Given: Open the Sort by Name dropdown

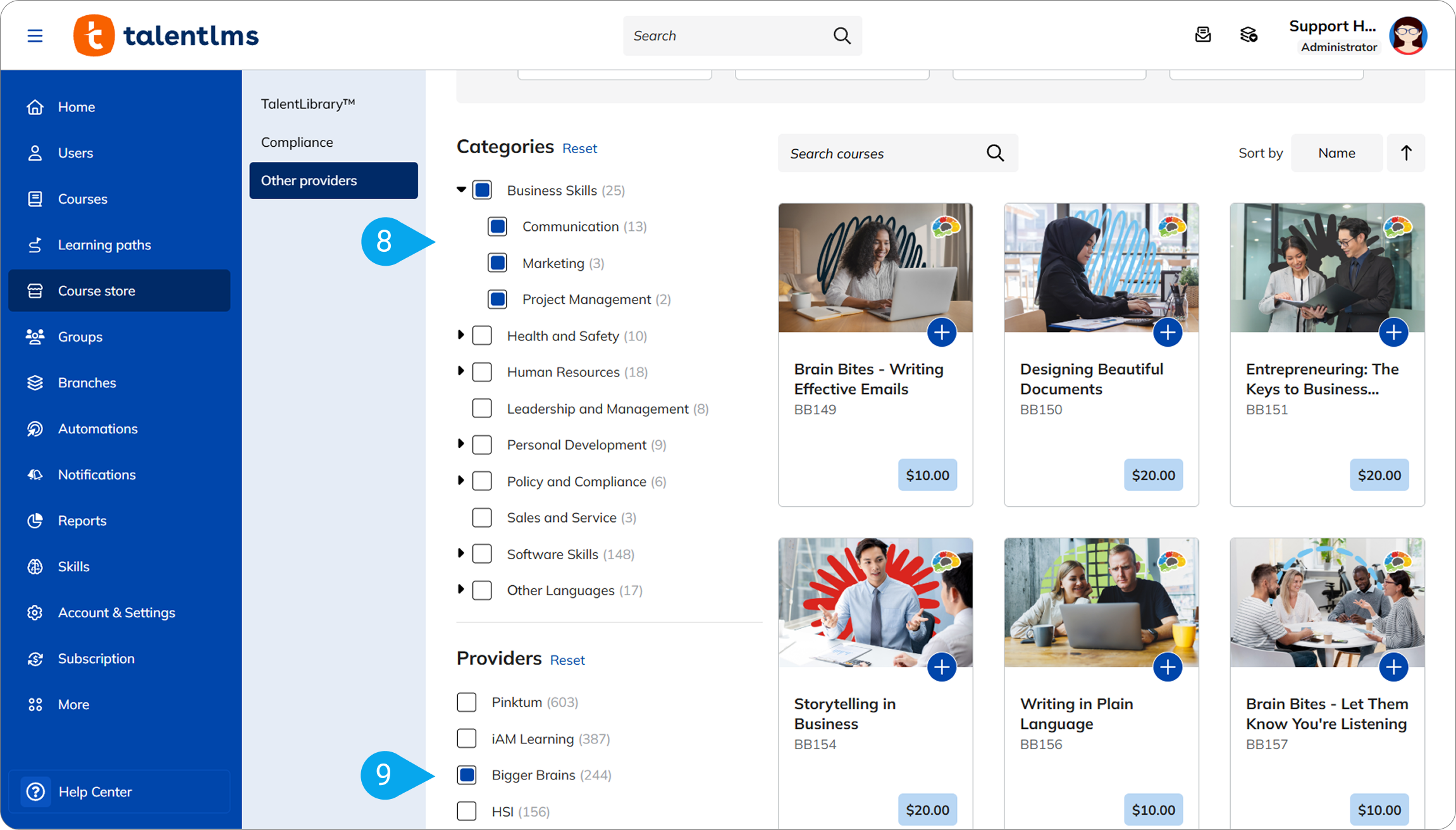Looking at the screenshot, I should (1336, 153).
